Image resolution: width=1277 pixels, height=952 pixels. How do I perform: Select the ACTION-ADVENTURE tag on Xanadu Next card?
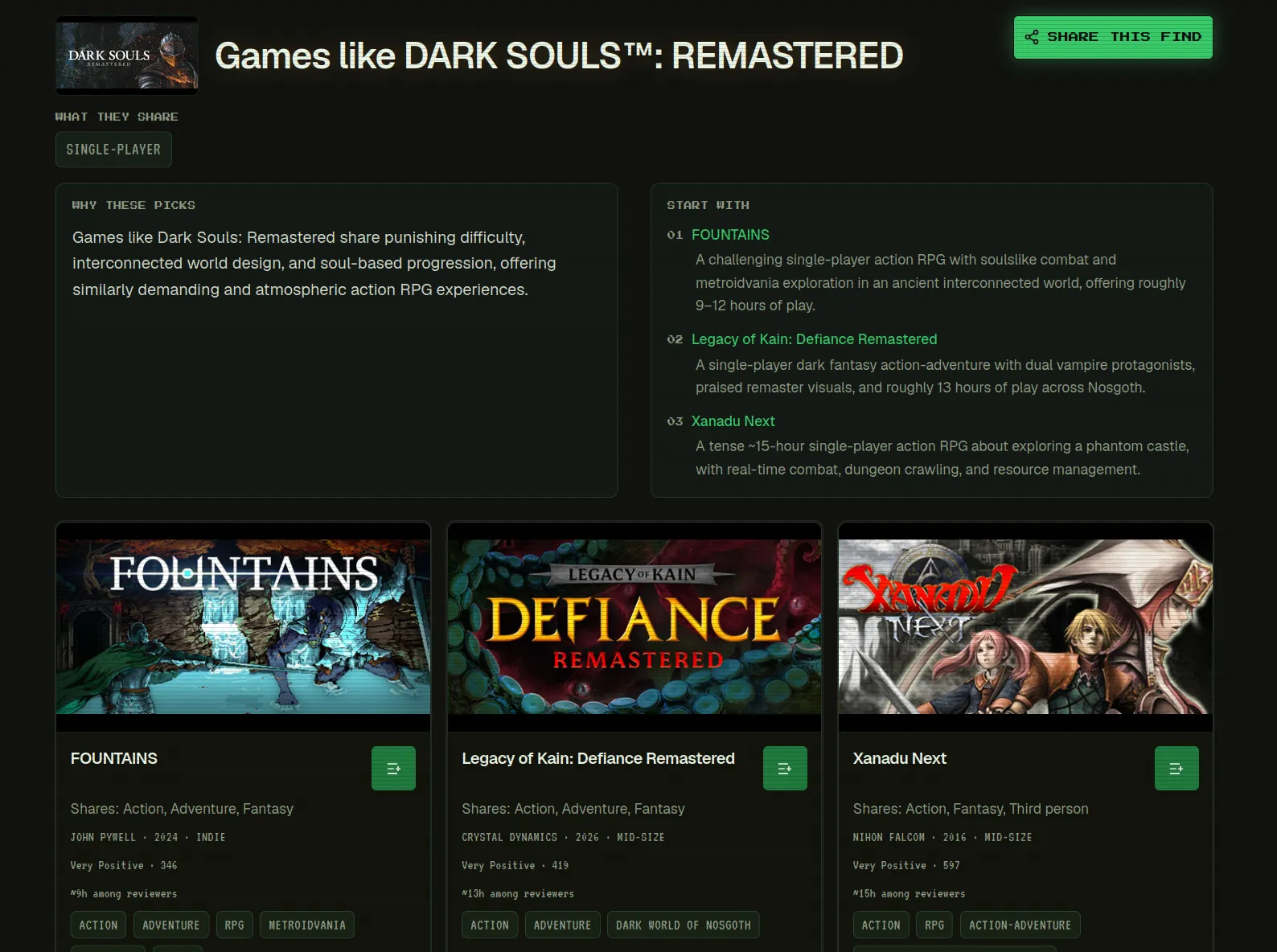(x=1020, y=925)
